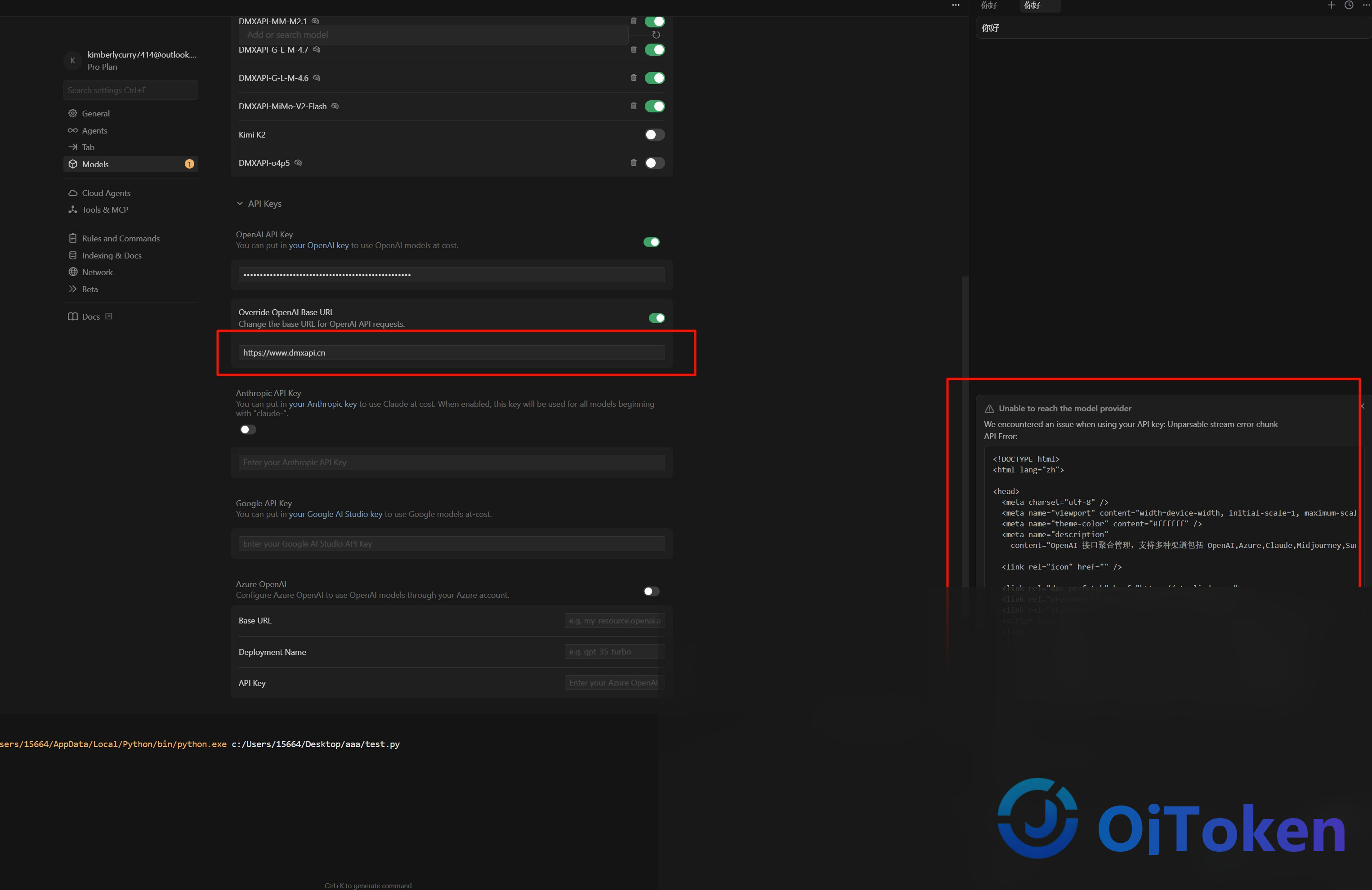Disable the DMXAPI-G-L-M-4.6 model
Screen dimensions: 1372x890
click(654, 78)
